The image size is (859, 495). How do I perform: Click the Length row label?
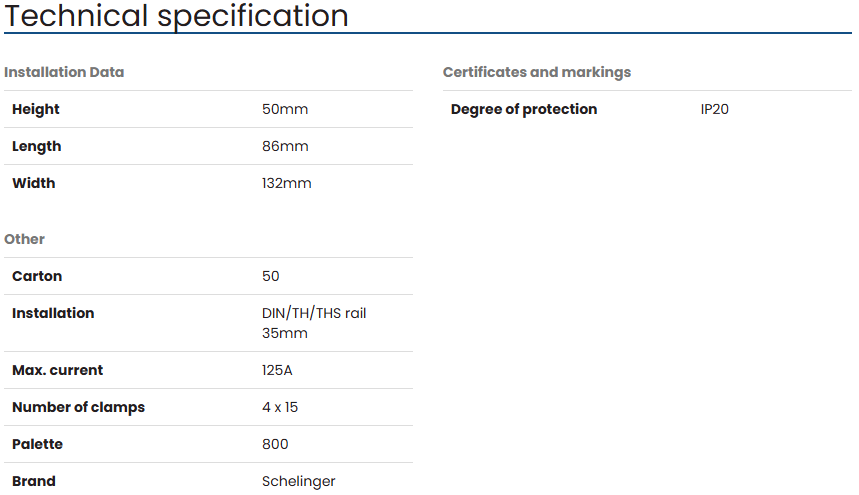(x=37, y=147)
